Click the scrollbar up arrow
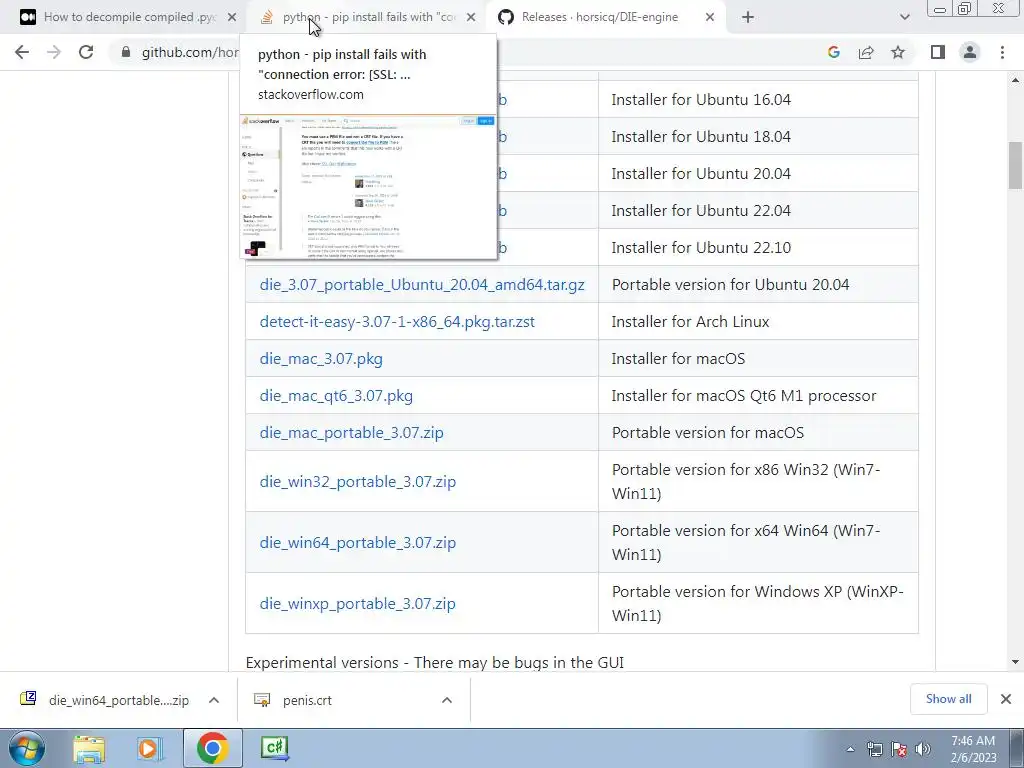This screenshot has height=768, width=1024. click(1016, 80)
